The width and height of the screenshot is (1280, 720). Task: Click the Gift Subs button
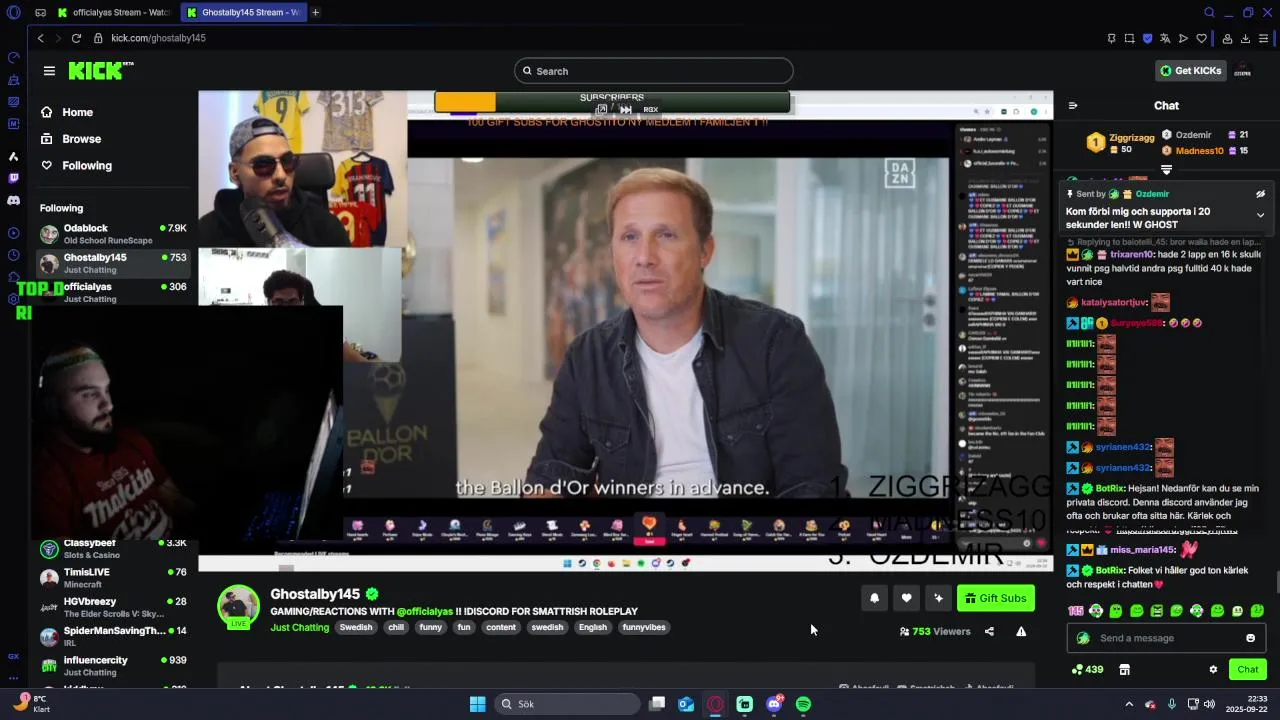click(x=996, y=598)
